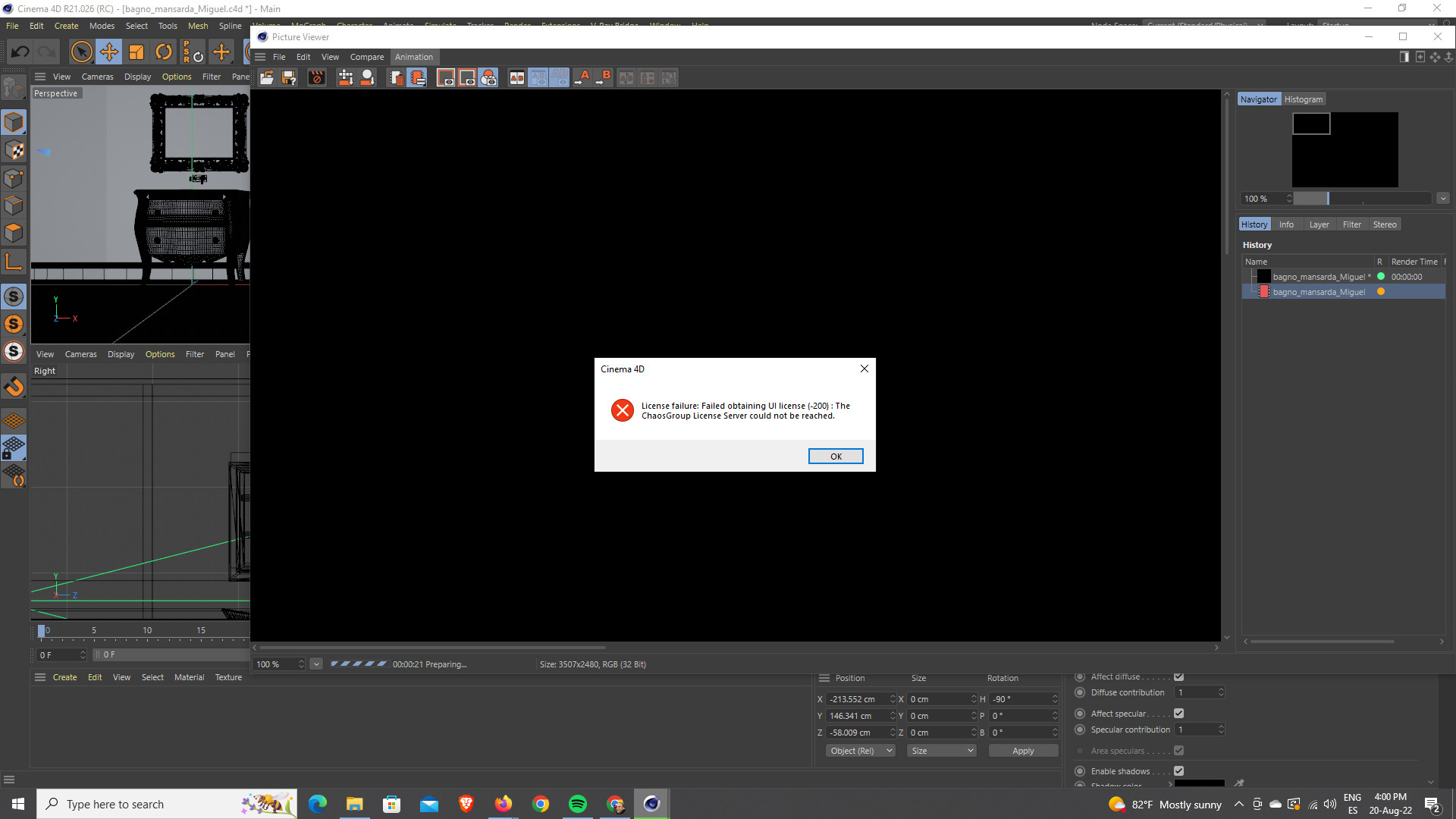Toggle the Area speculars checkbox
The height and width of the screenshot is (819, 1456).
(1178, 751)
